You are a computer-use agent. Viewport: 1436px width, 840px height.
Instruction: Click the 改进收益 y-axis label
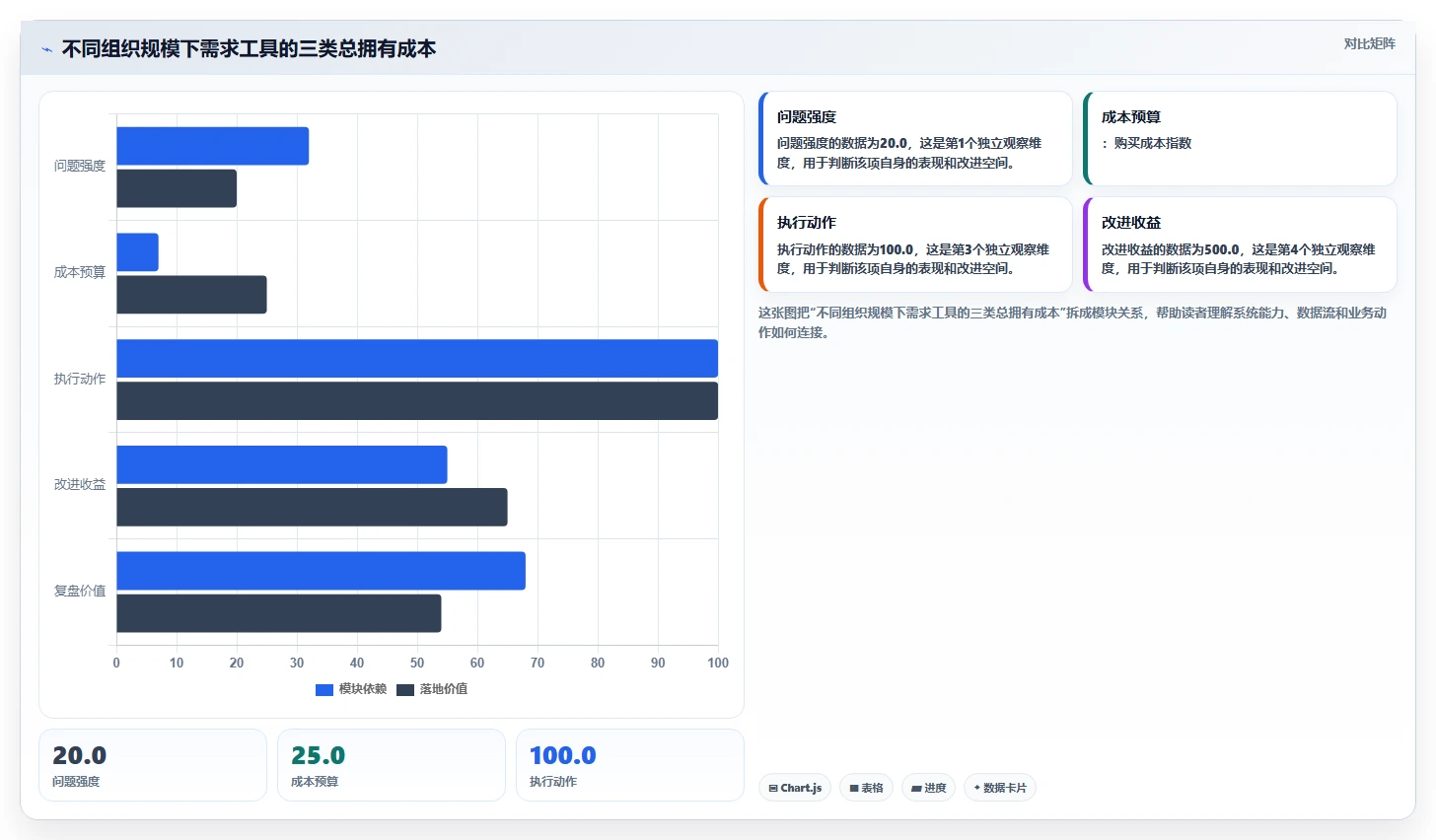click(80, 484)
